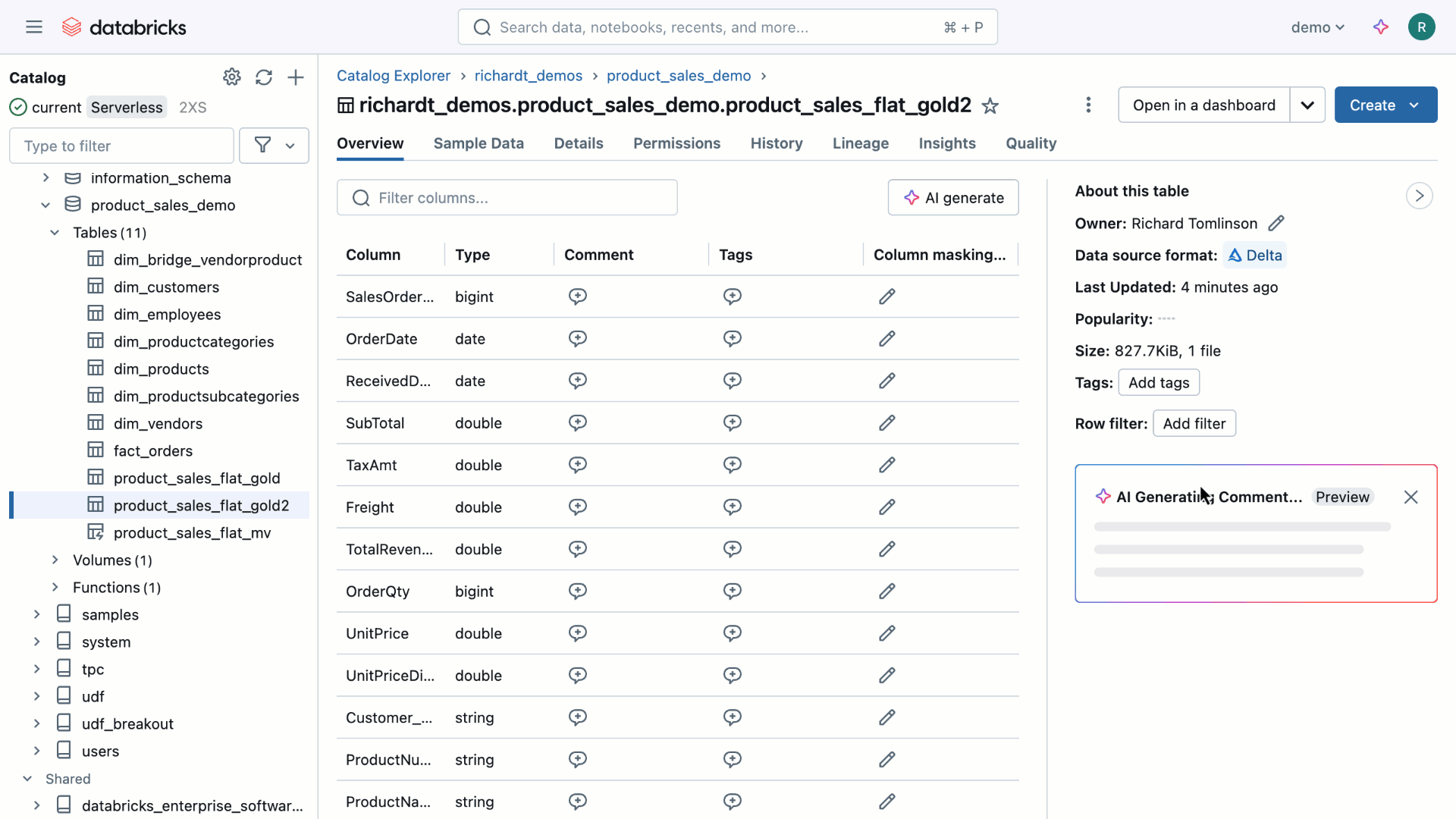The width and height of the screenshot is (1456, 819).
Task: Click the AI generate button
Action: 953,197
